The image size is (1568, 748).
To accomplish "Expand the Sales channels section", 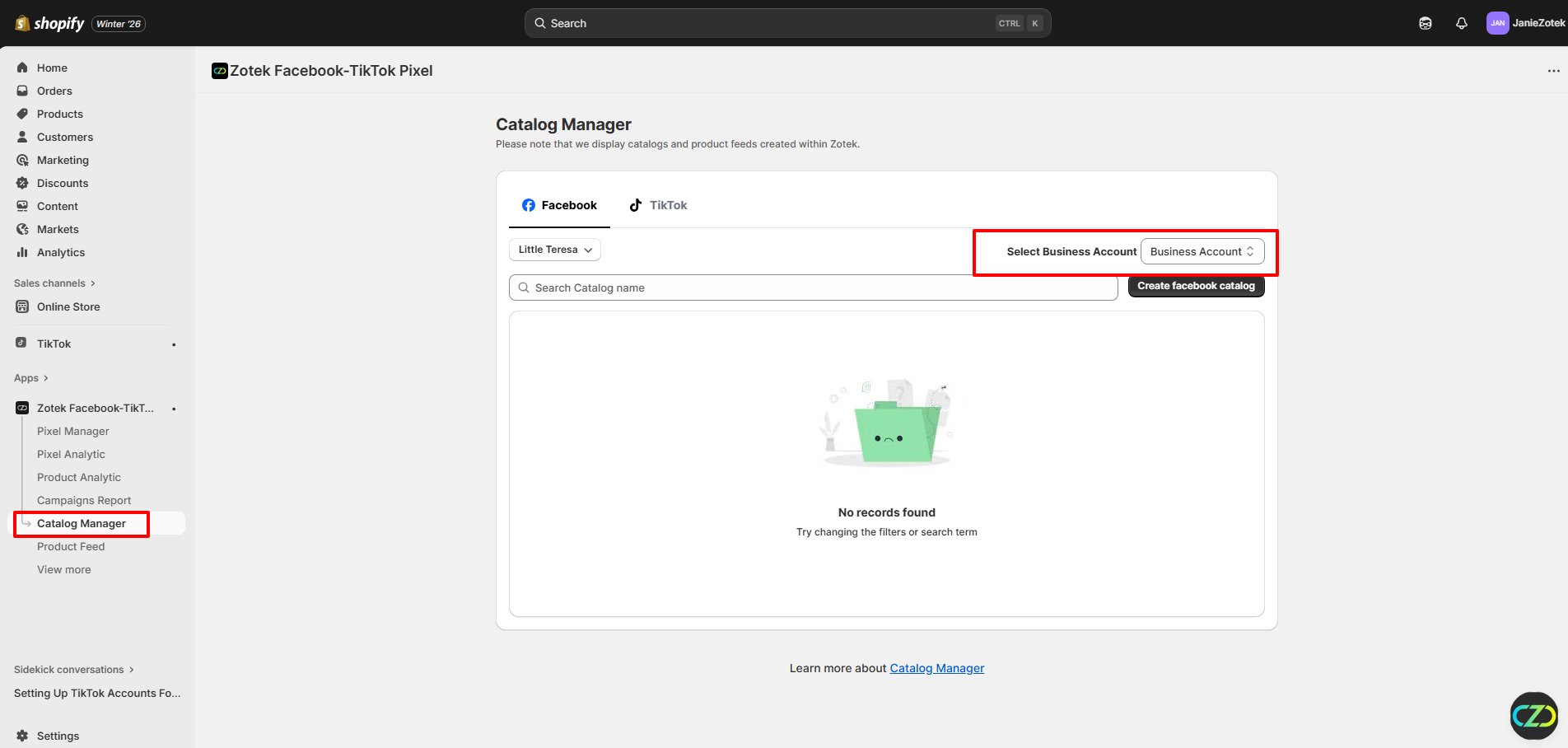I will coord(54,283).
